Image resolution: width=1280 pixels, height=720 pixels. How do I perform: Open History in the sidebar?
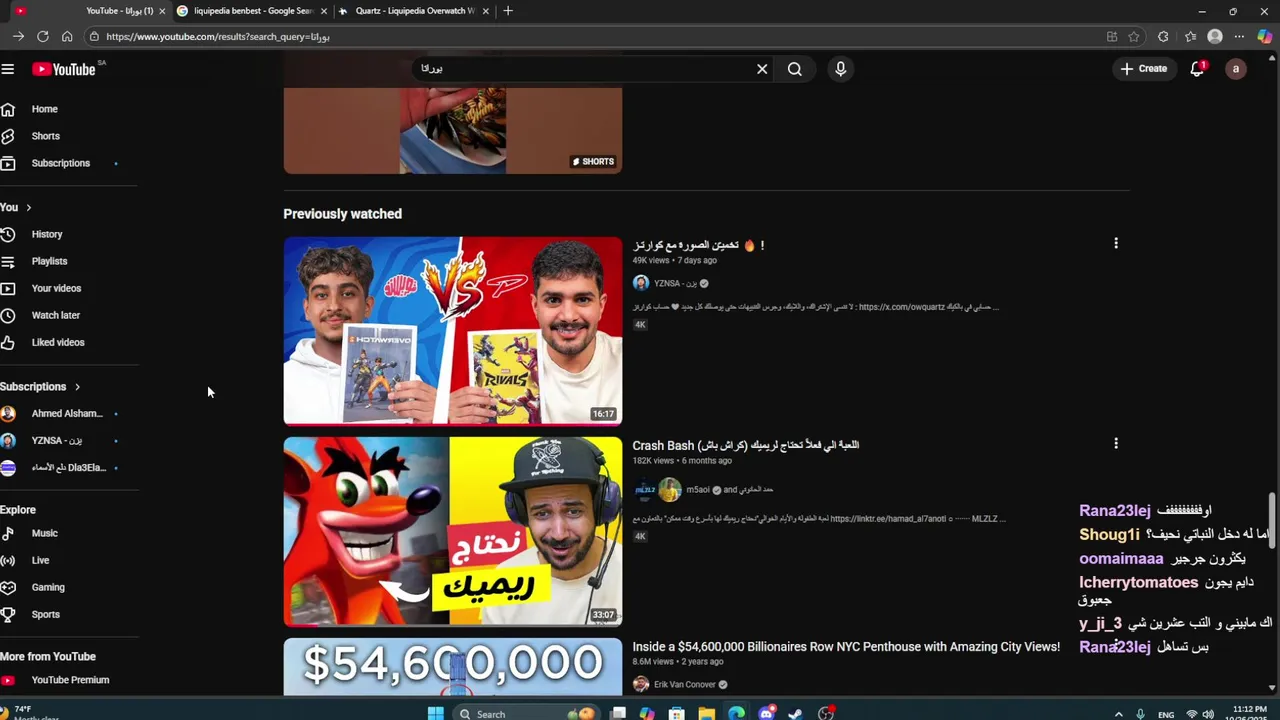pyautogui.click(x=47, y=234)
